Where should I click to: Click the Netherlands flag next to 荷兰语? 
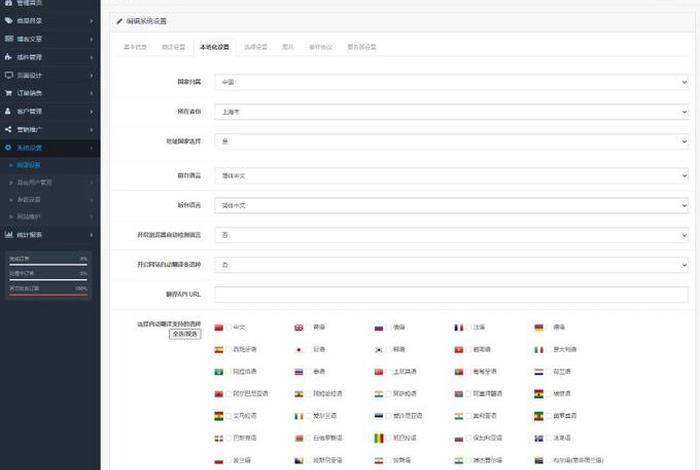point(539,372)
